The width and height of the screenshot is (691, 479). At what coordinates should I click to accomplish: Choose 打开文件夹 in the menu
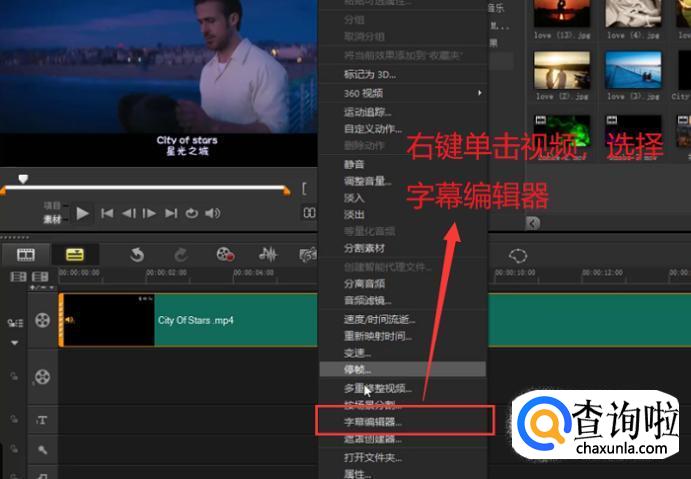372,457
